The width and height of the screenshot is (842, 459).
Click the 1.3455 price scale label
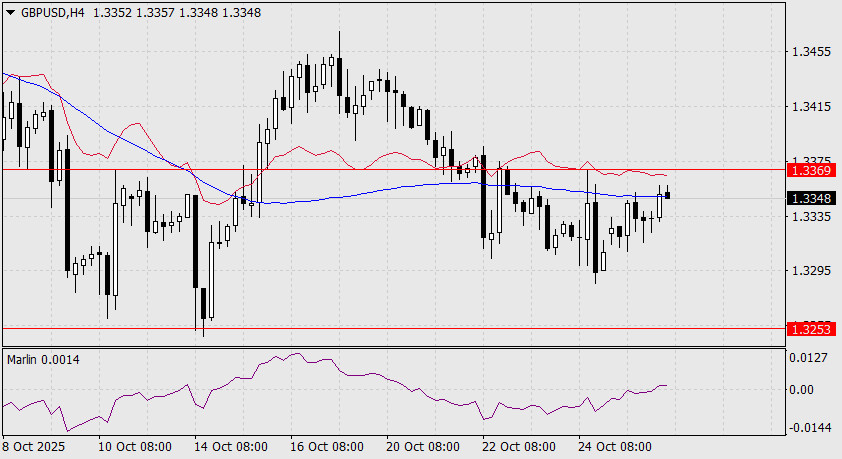point(810,51)
